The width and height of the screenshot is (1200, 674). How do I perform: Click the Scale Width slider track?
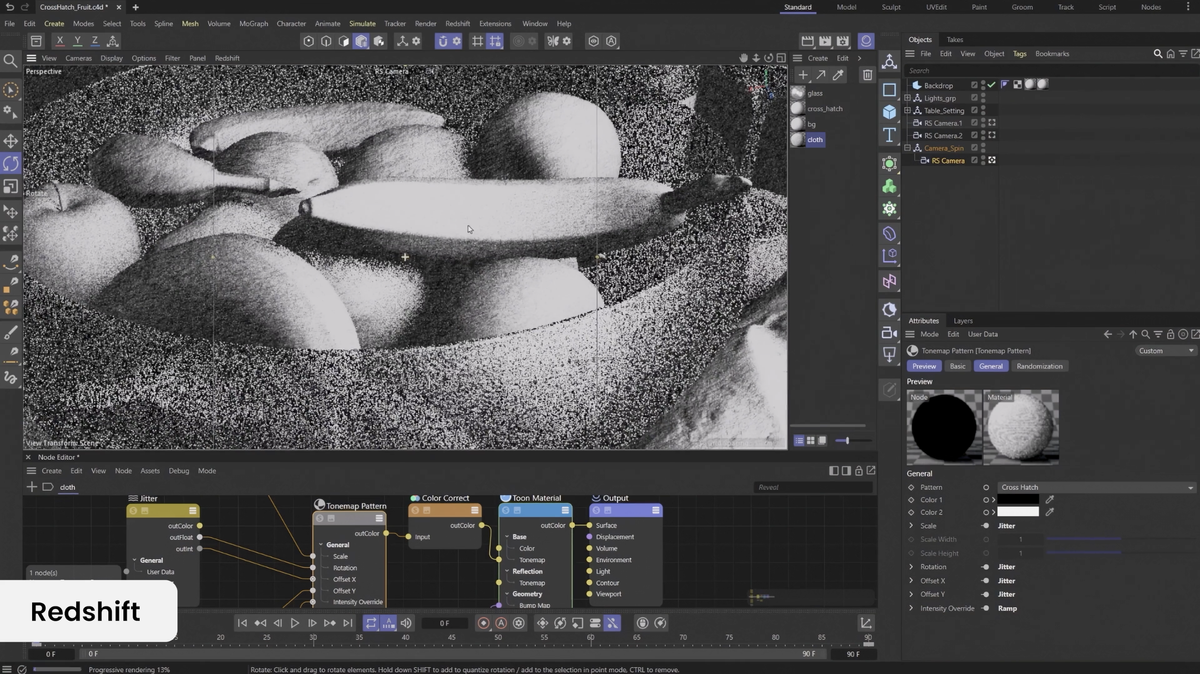[x=1082, y=539]
